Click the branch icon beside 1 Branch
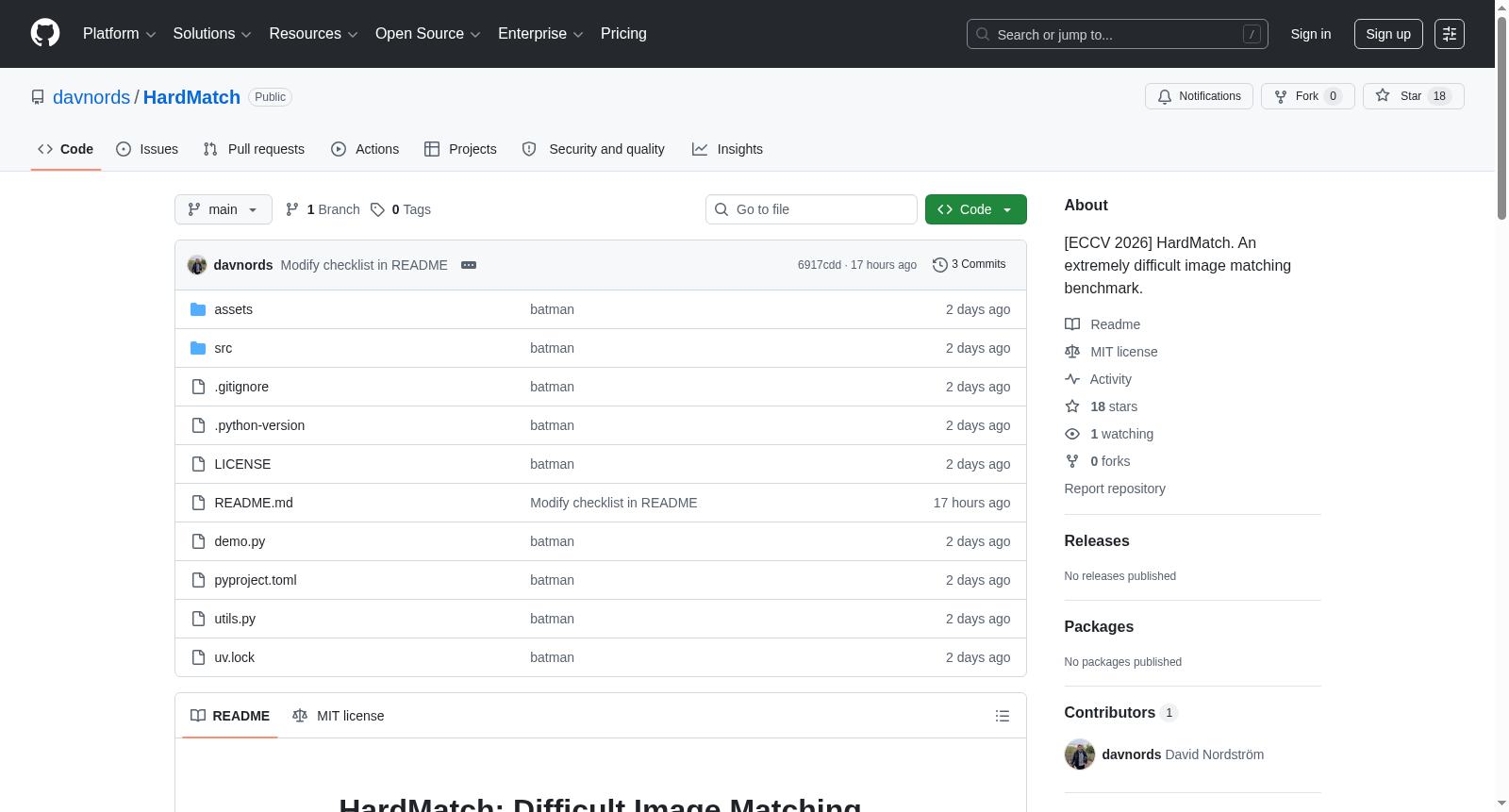Screen dimensions: 1509x812 (x=292, y=209)
